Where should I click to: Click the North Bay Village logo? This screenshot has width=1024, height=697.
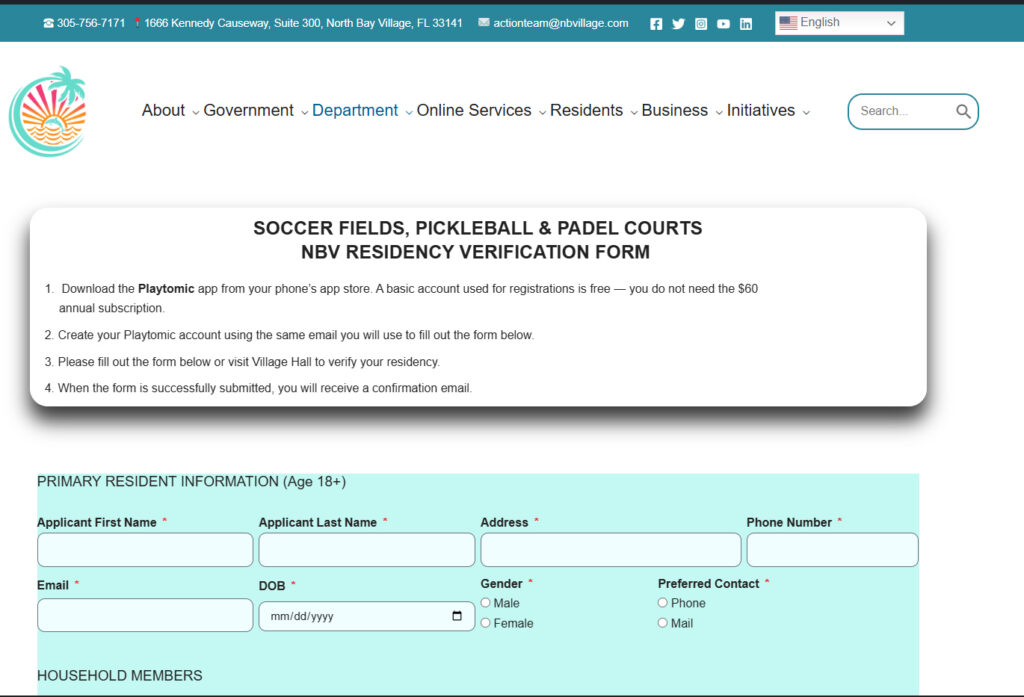(x=48, y=111)
